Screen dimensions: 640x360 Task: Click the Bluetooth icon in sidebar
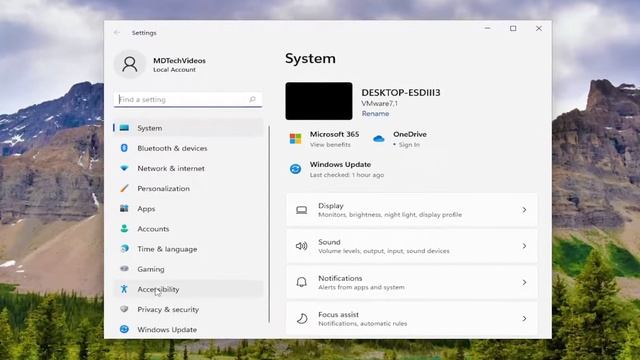[124, 148]
